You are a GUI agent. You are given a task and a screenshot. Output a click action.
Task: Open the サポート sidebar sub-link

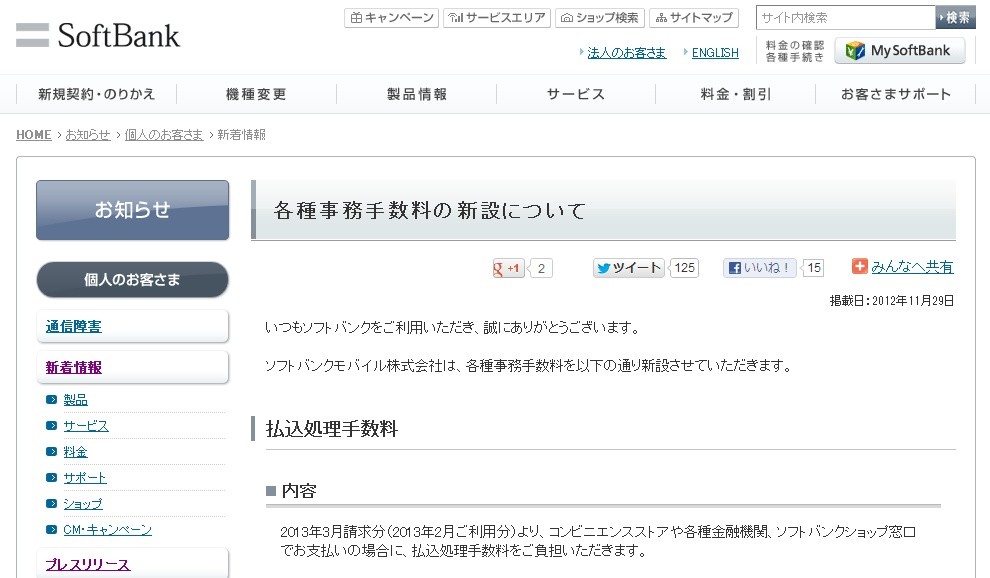85,478
